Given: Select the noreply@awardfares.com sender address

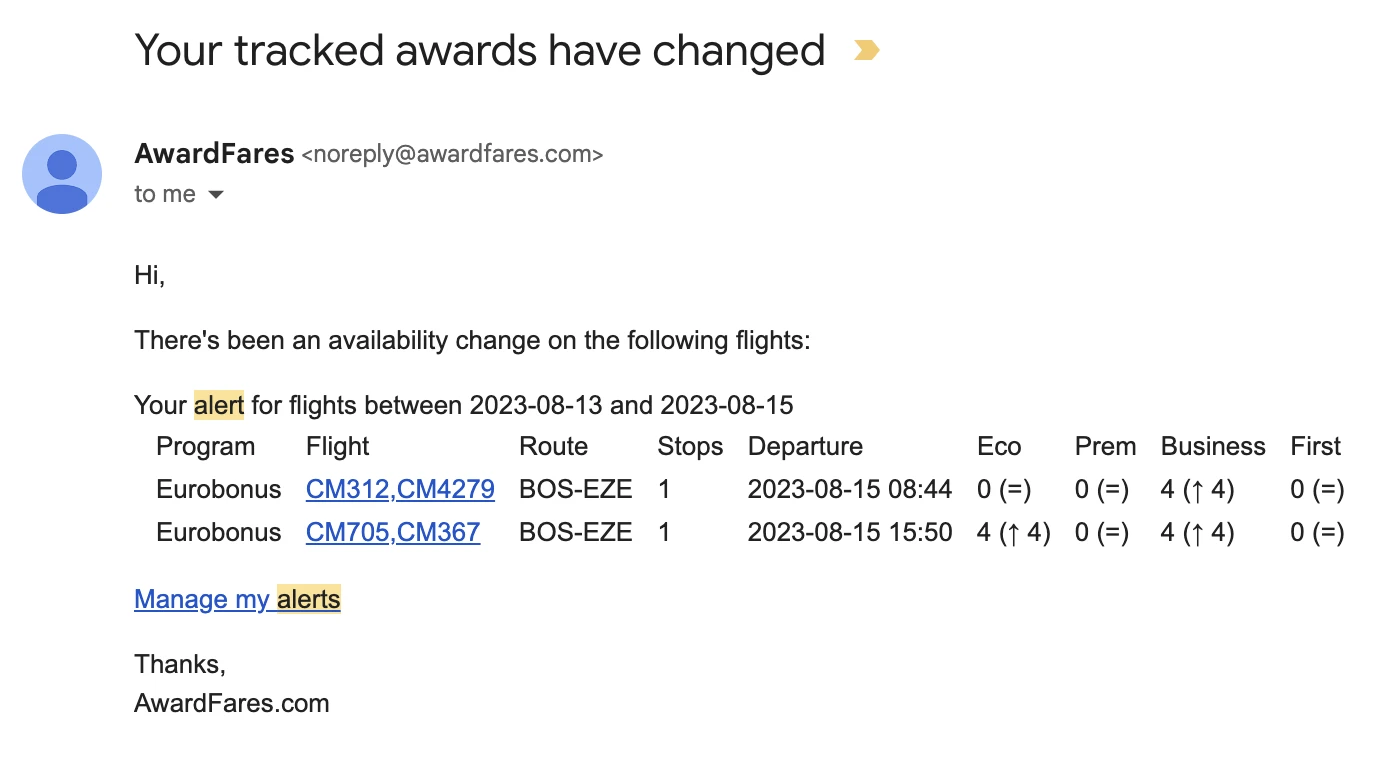Looking at the screenshot, I should click(452, 155).
